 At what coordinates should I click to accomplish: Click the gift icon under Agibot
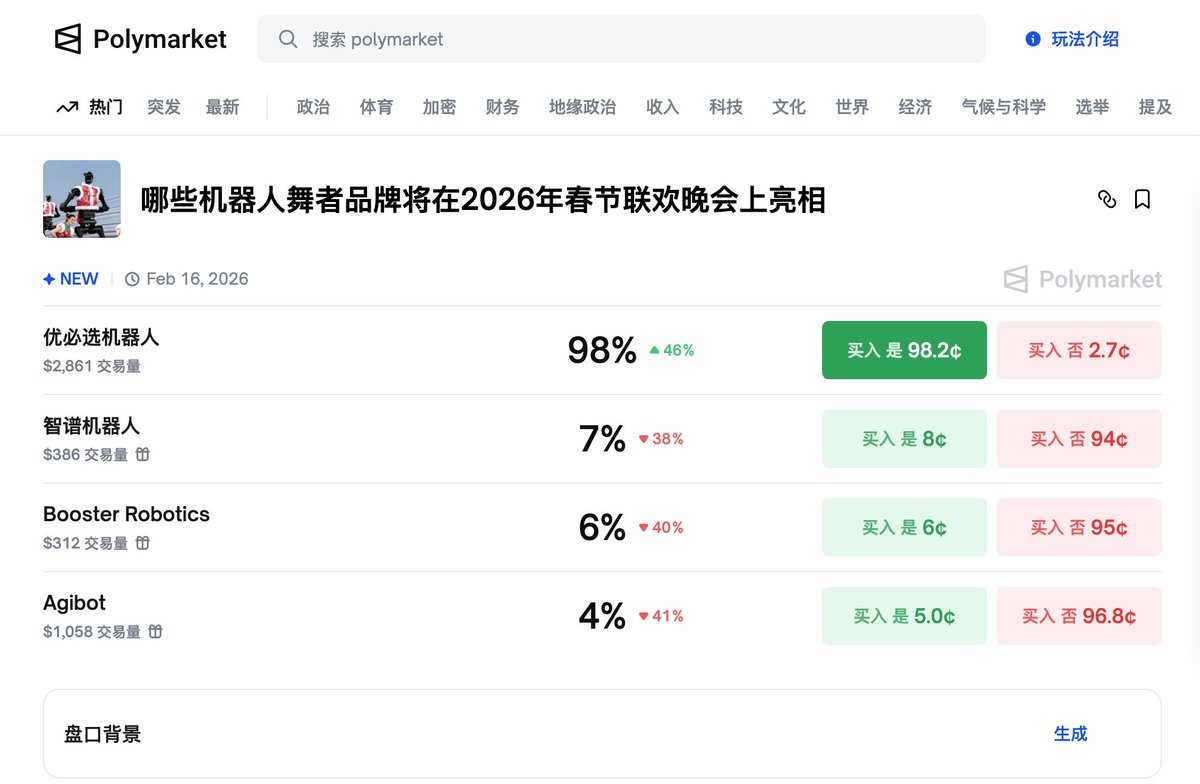click(x=155, y=632)
